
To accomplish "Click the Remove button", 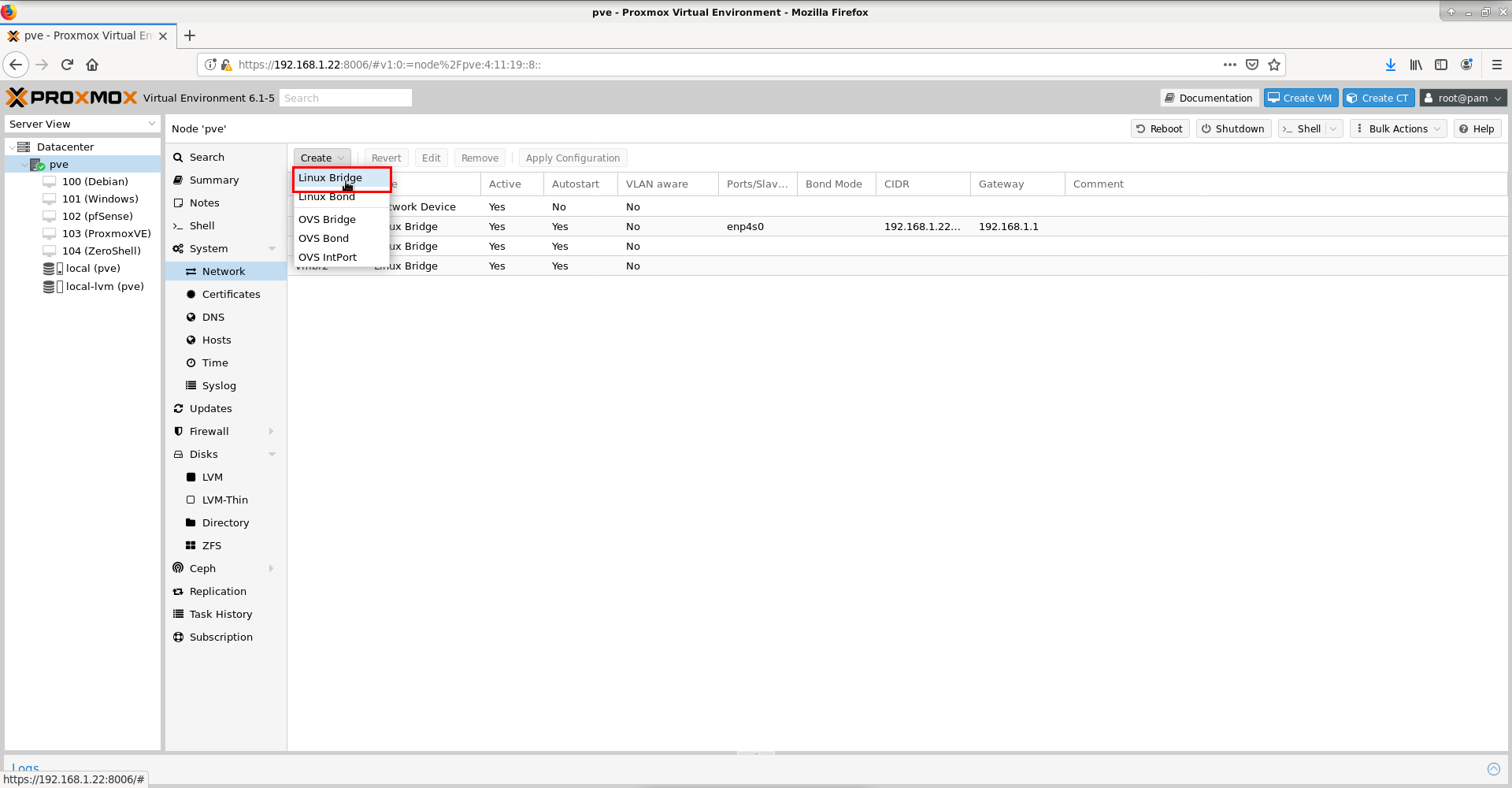I will pyautogui.click(x=480, y=158).
